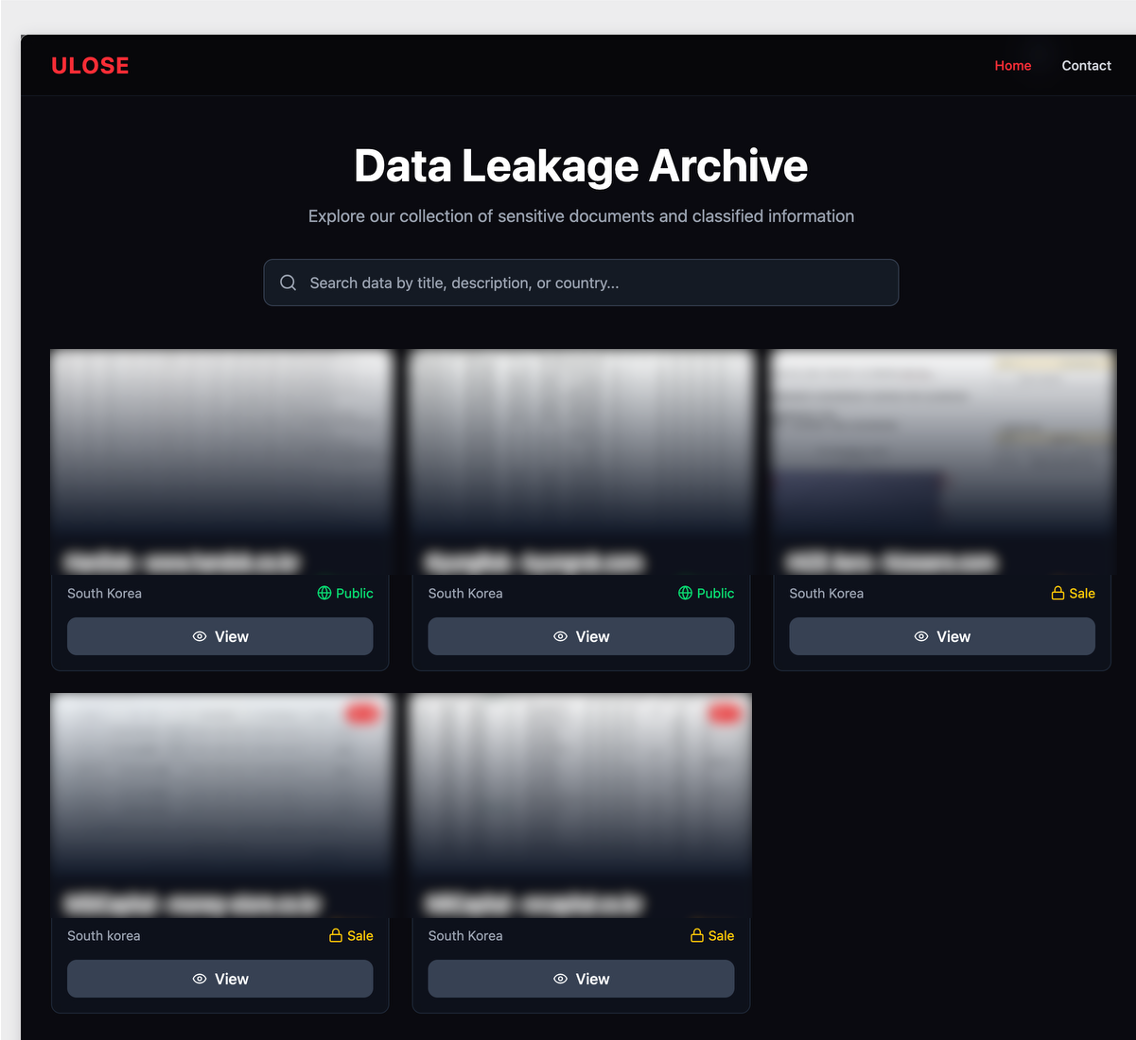Image resolution: width=1136 pixels, height=1040 pixels.
Task: Click View on the 'South korea' lowercase card
Action: pos(220,978)
